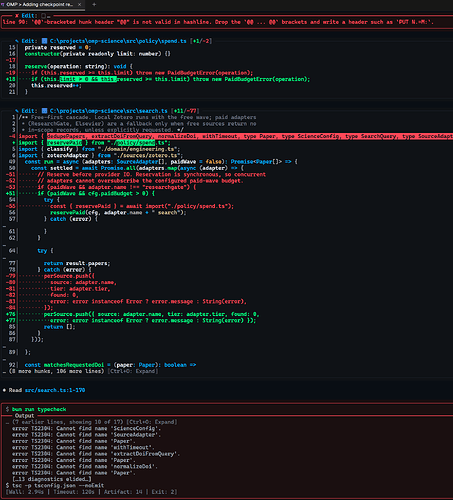Image resolution: width=453 pixels, height=500 pixels.
Task: Click the bullet icon before Read
Action: [4, 390]
